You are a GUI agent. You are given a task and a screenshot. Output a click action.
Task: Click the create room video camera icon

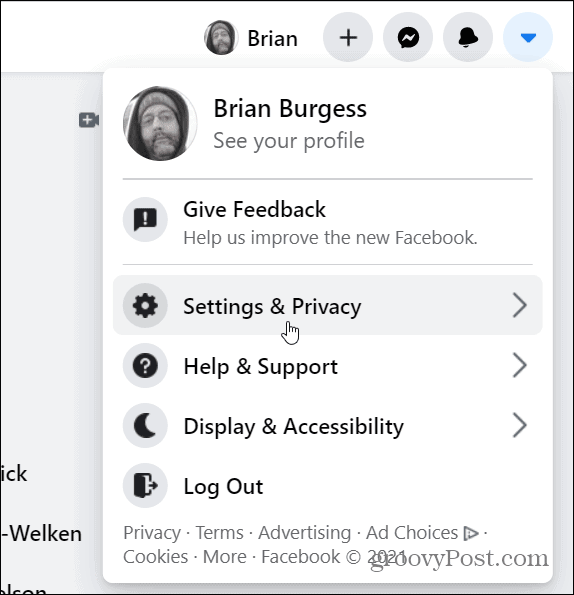coord(89,120)
